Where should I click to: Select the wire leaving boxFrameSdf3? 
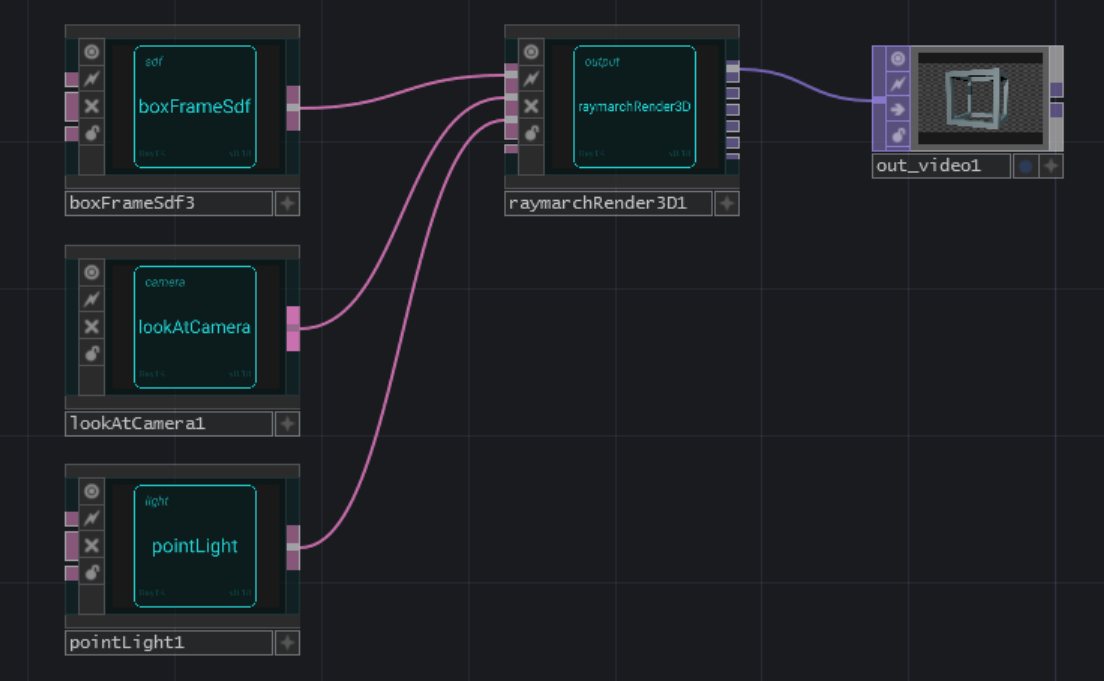coord(401,92)
